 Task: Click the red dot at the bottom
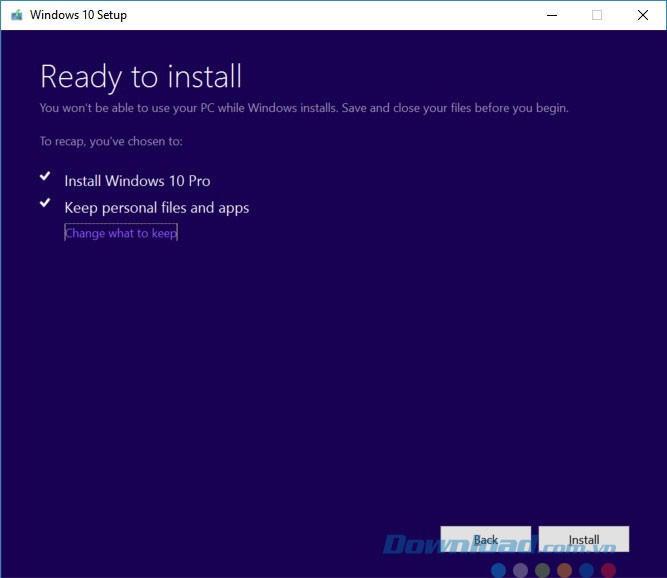click(608, 570)
